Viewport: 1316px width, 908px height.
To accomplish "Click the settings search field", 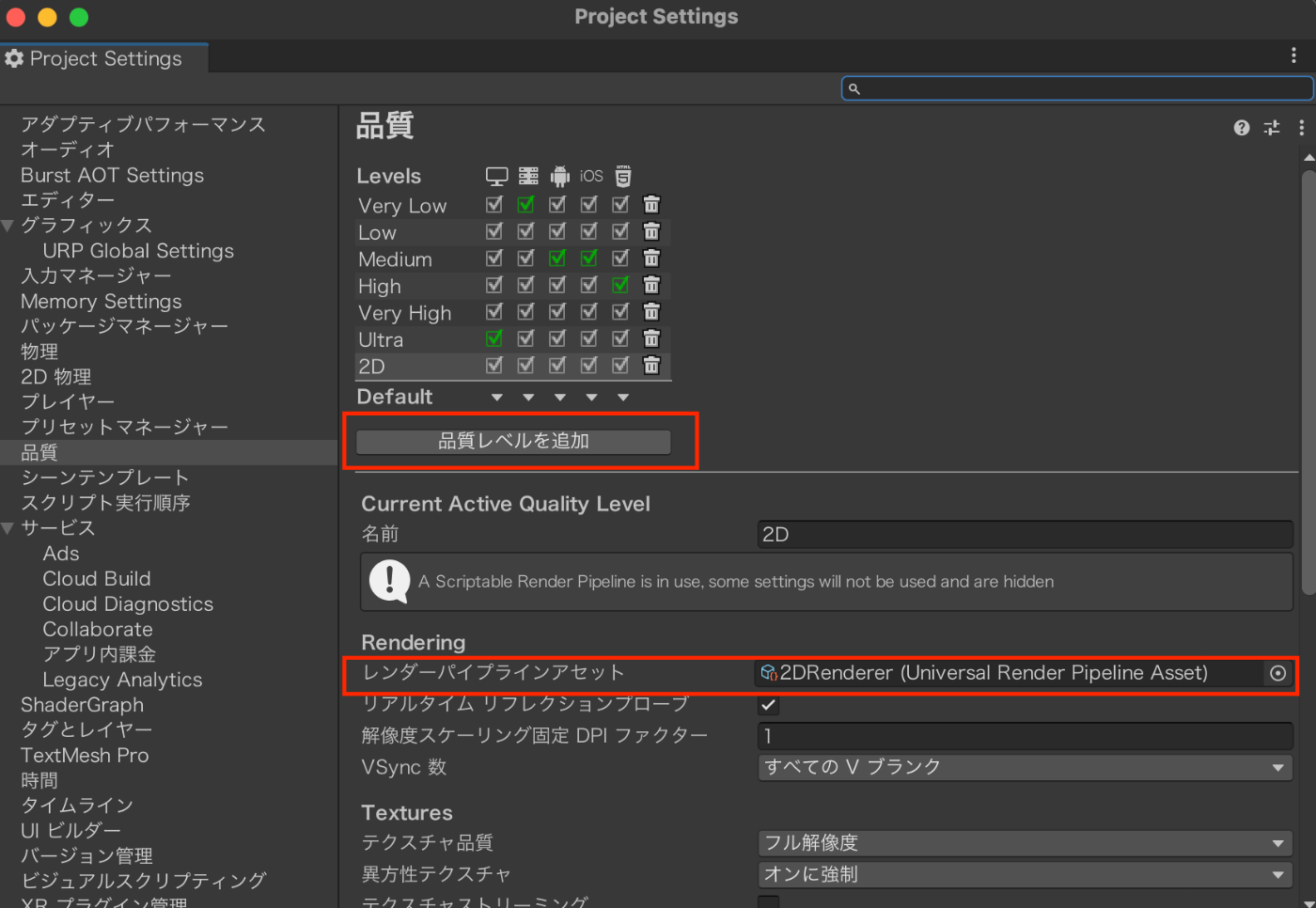I will [x=1077, y=88].
